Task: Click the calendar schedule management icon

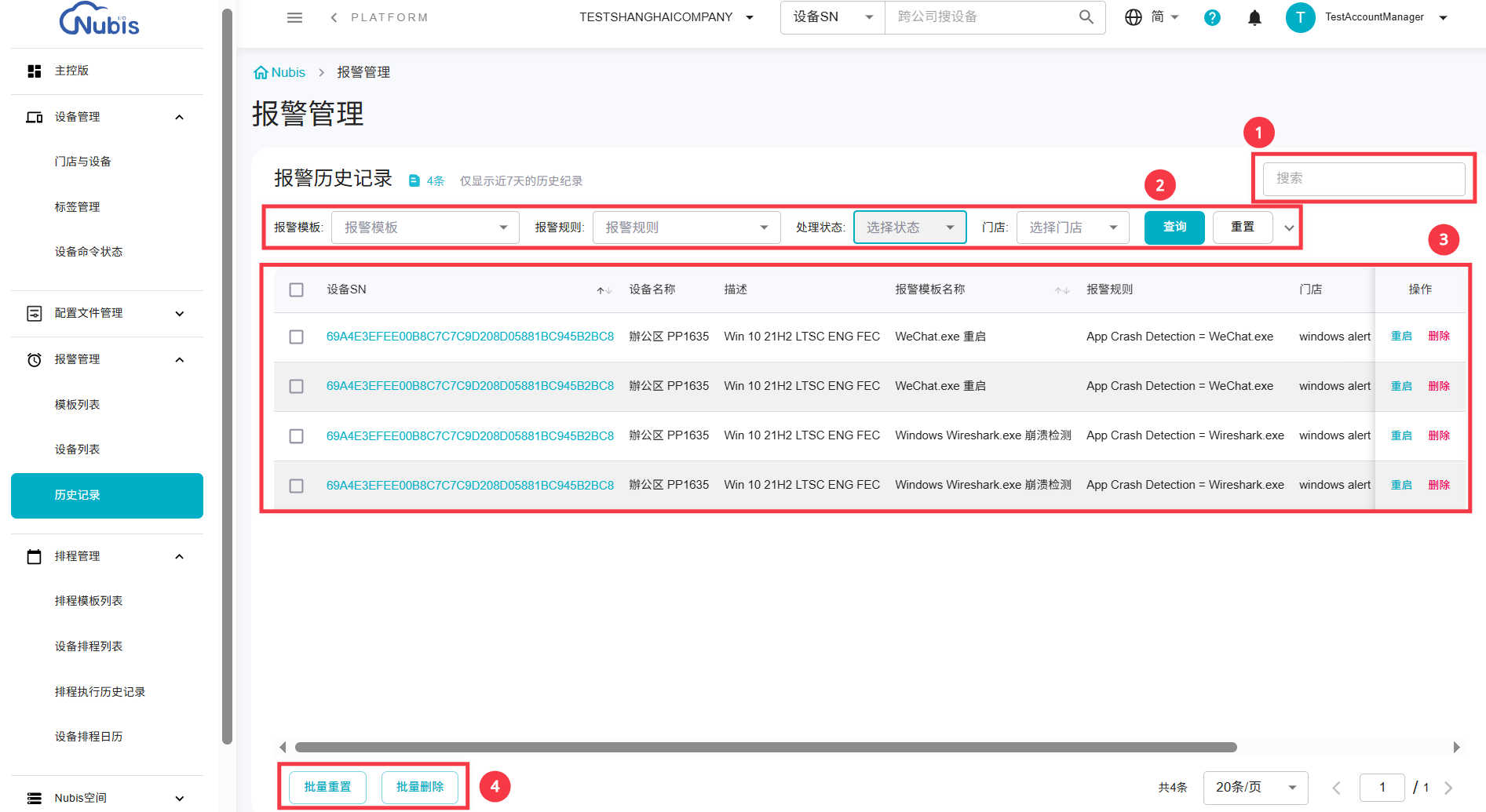Action: pyautogui.click(x=35, y=556)
